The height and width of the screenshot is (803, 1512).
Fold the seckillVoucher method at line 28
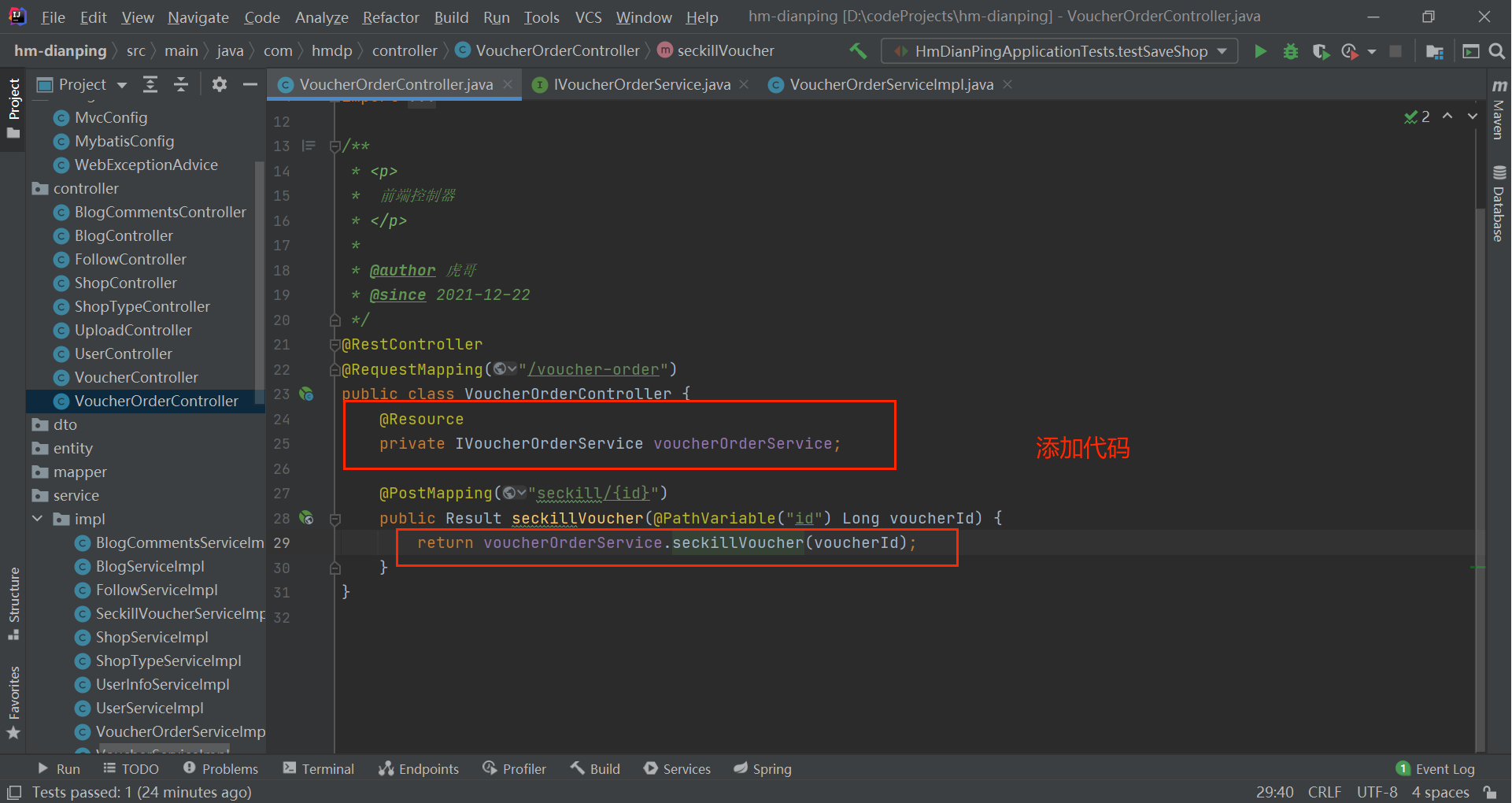(335, 519)
